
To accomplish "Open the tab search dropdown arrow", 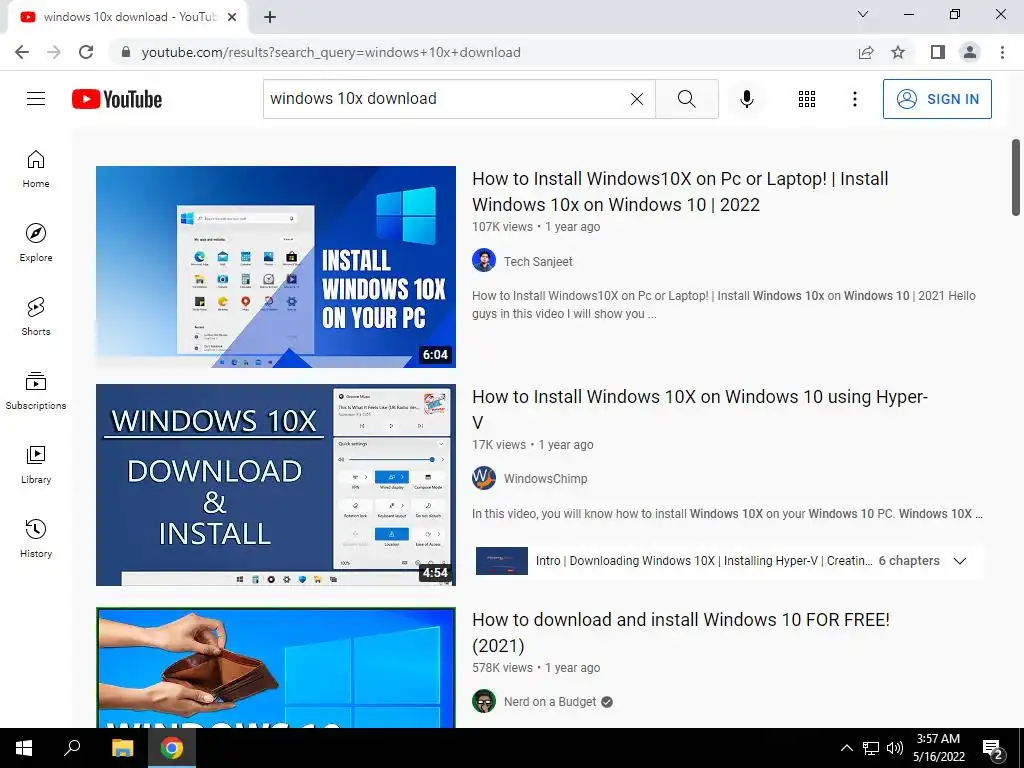I will 863,14.
